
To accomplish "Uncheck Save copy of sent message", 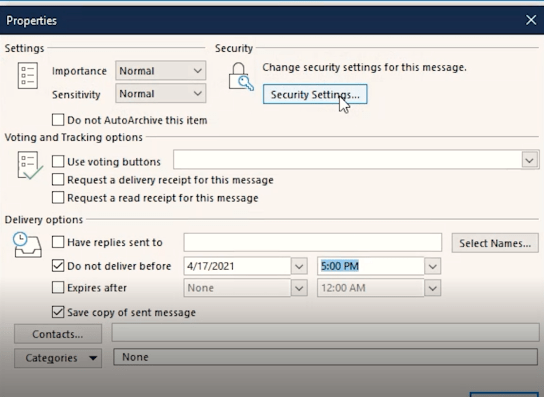I will 58,312.
